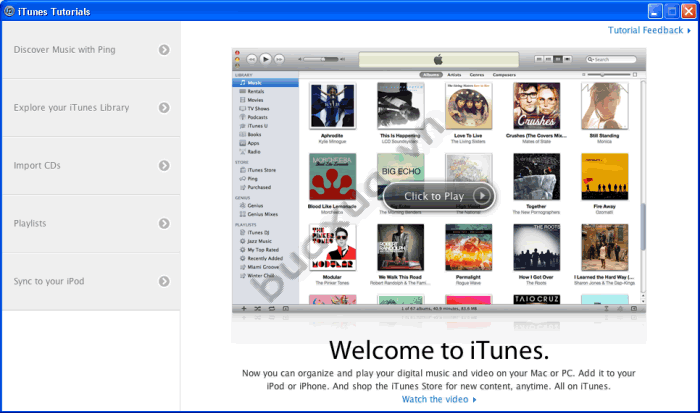This screenshot has height=413, width=700.
Task: Open the Import CDs tutorial
Action: (x=91, y=166)
